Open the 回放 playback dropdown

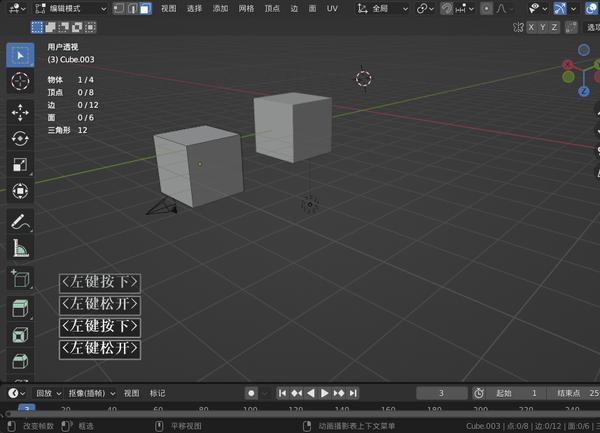pos(48,393)
